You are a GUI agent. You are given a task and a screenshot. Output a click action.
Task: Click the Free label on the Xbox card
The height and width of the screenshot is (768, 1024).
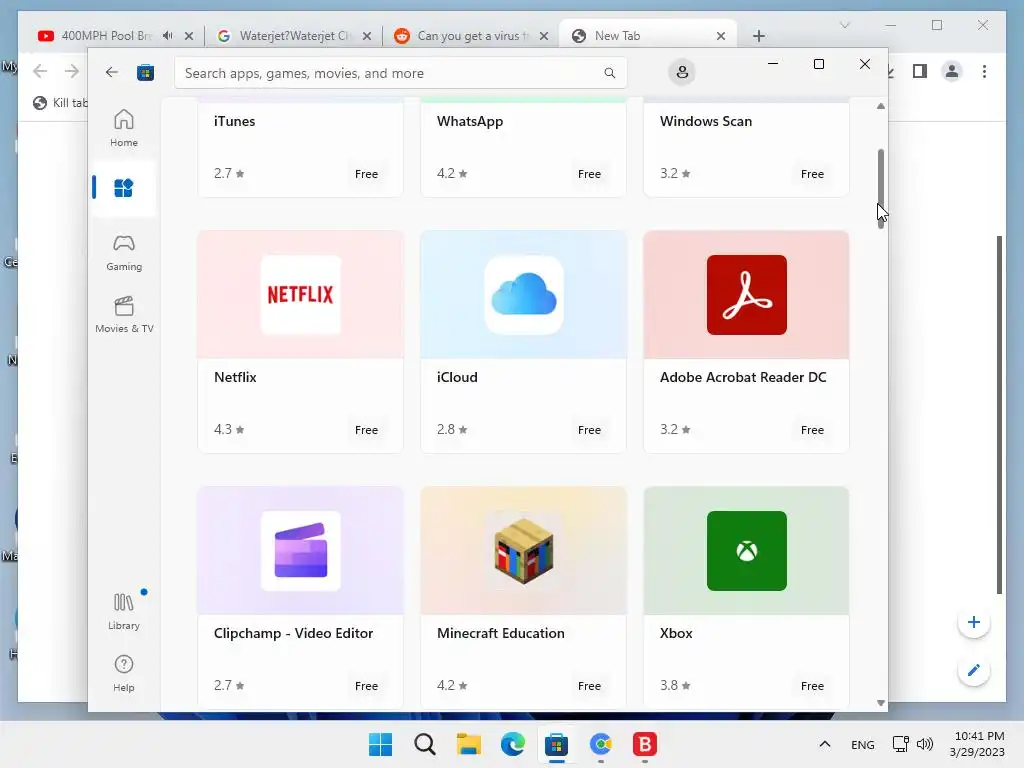[x=812, y=686]
